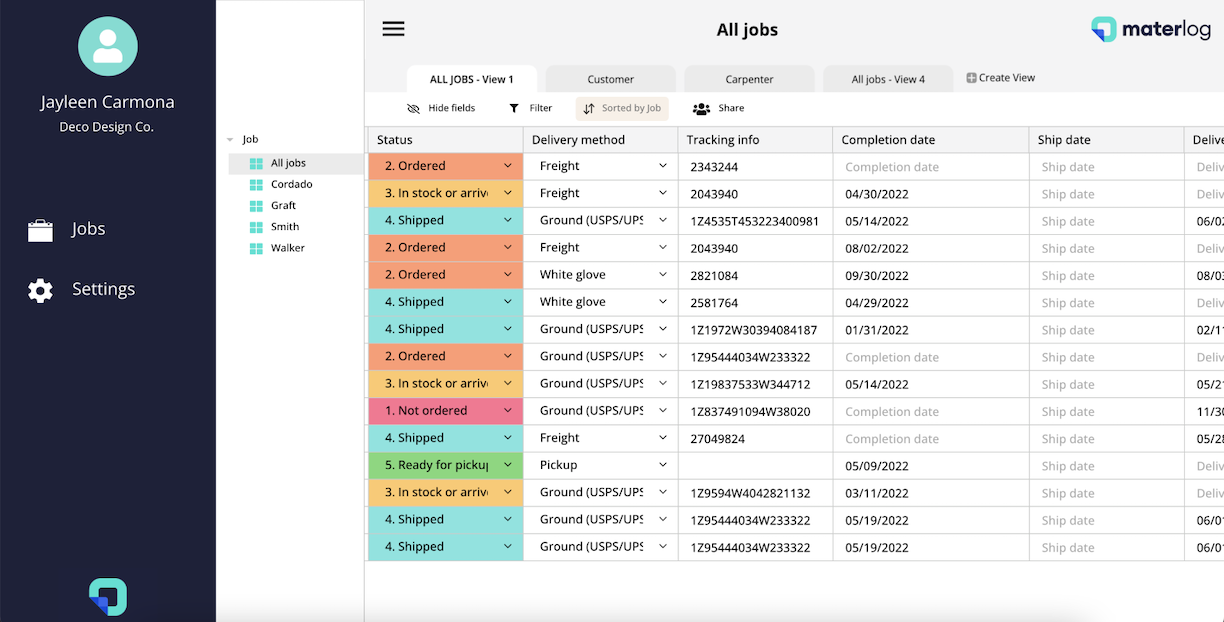Toggle Hide fields visibility

click(440, 108)
